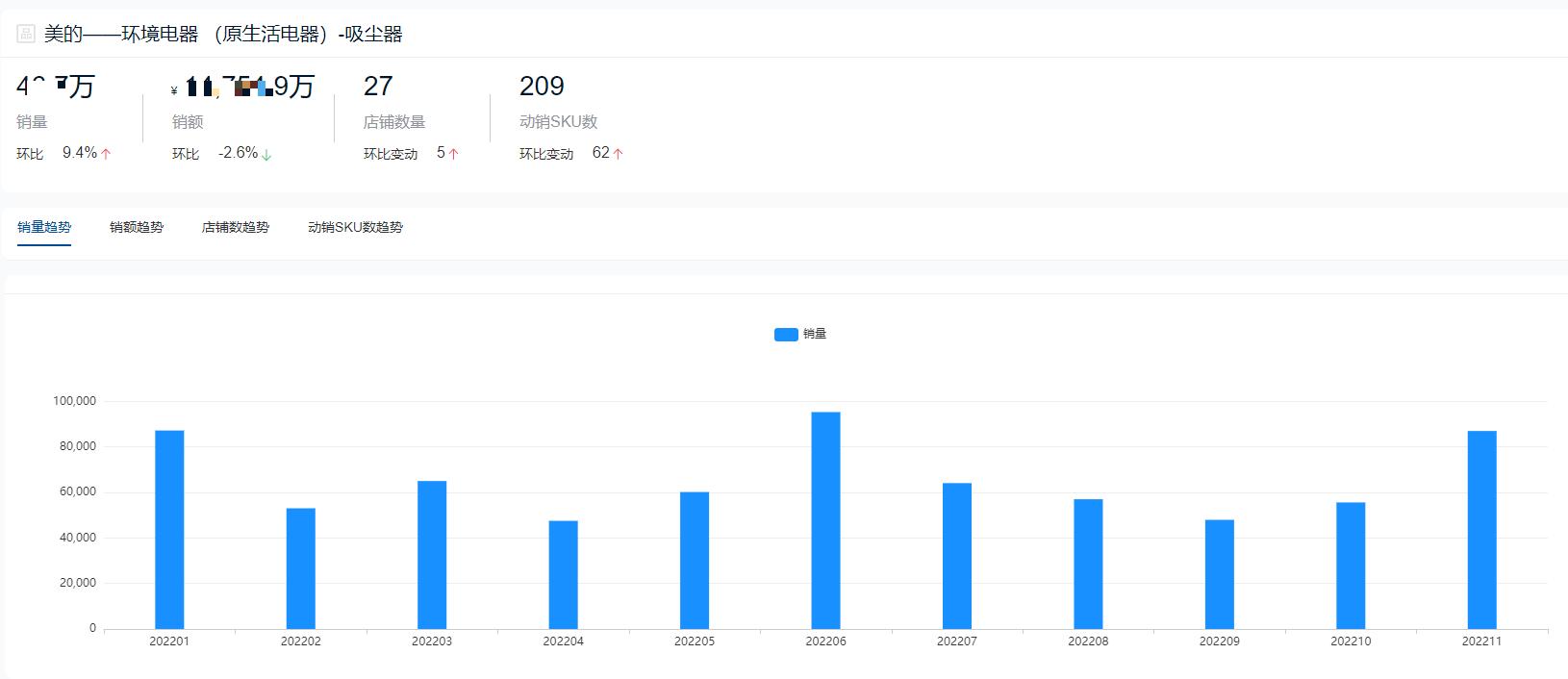Open the 动销SKU数趋势 tab
1568x679 pixels.
pos(355,227)
